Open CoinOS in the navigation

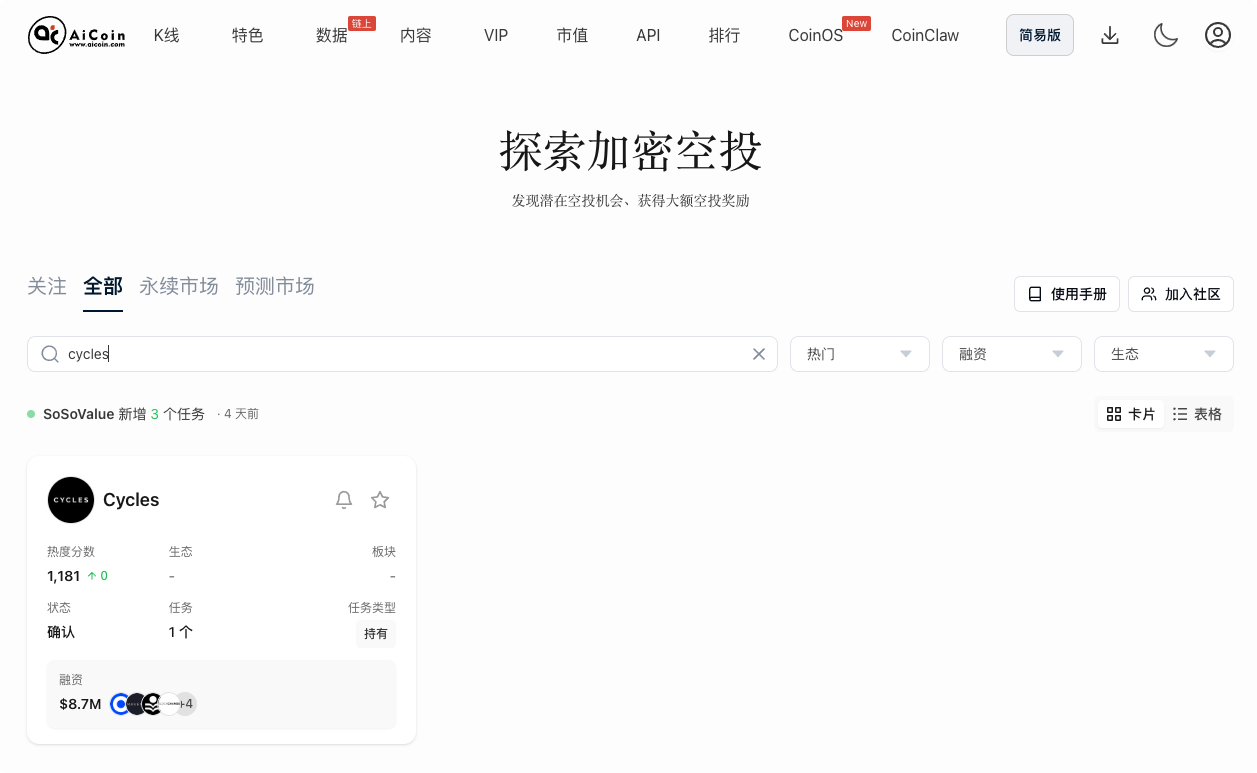tap(815, 35)
